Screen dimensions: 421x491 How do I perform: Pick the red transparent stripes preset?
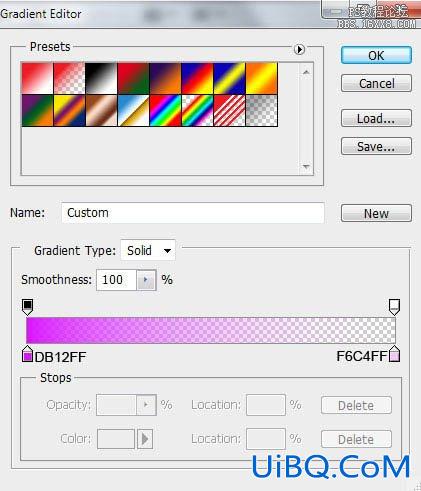tap(229, 111)
